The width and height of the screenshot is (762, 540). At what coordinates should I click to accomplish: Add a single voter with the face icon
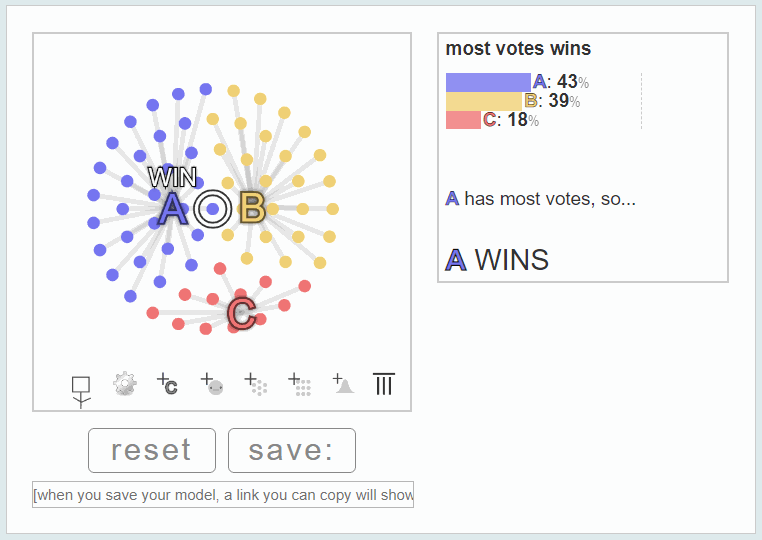coord(212,384)
